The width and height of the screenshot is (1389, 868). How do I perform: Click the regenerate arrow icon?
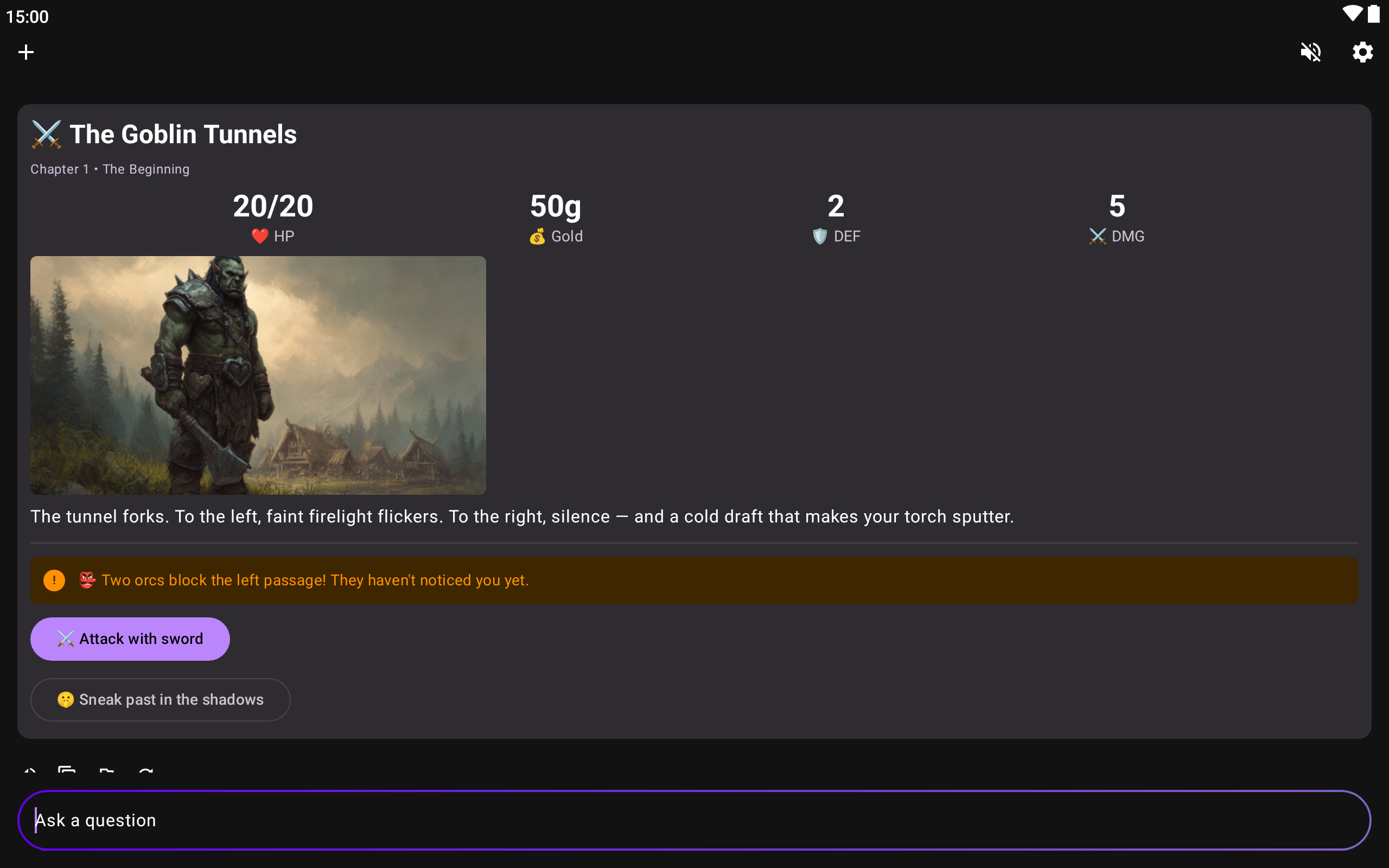(x=146, y=769)
